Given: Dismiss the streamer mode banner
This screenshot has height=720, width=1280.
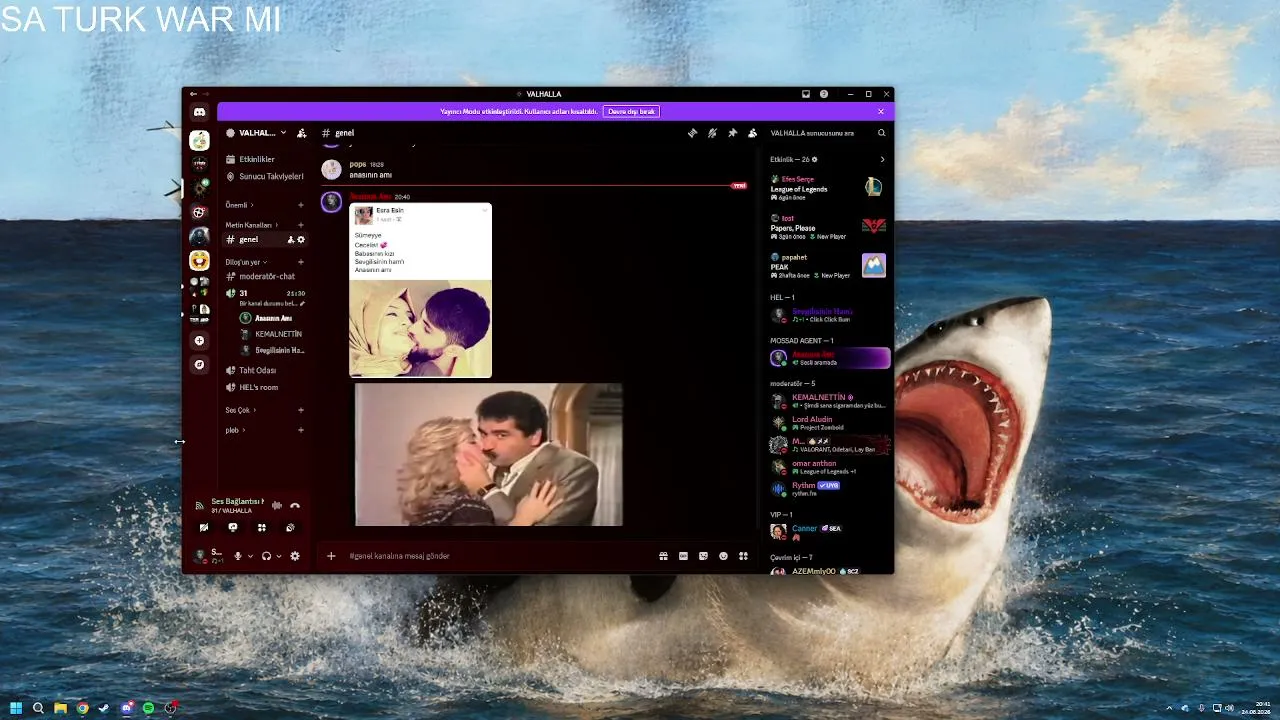Looking at the screenshot, I should click(881, 111).
